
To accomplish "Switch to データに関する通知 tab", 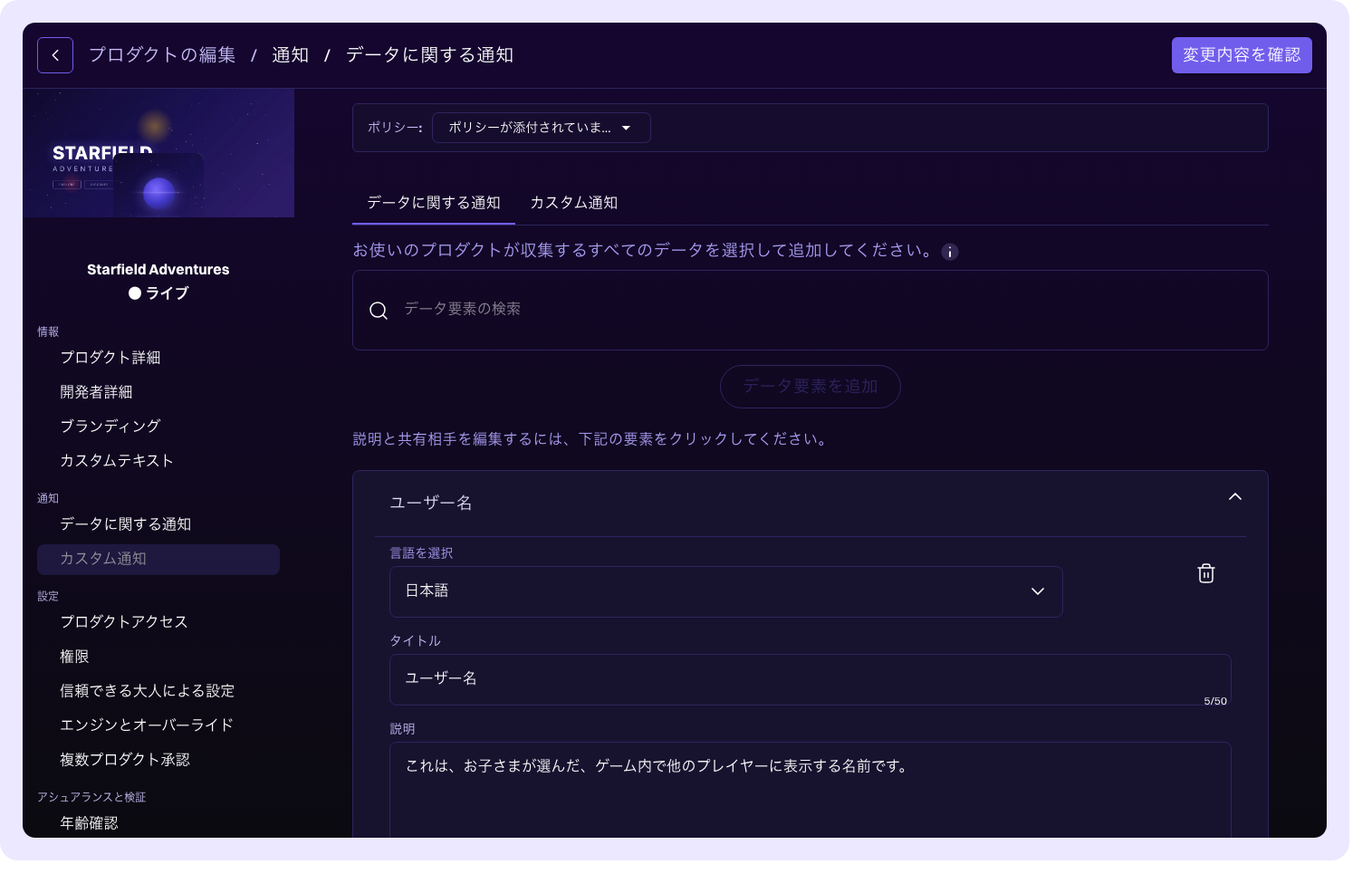I will click(434, 203).
